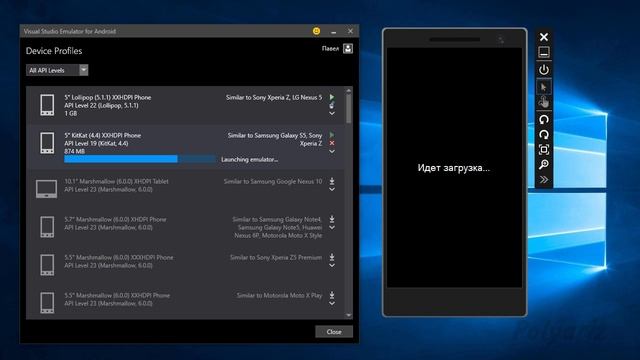Screen dimensions: 640x360
Task: Close the Visual Studio Emulator for Android window
Action: click(x=350, y=31)
